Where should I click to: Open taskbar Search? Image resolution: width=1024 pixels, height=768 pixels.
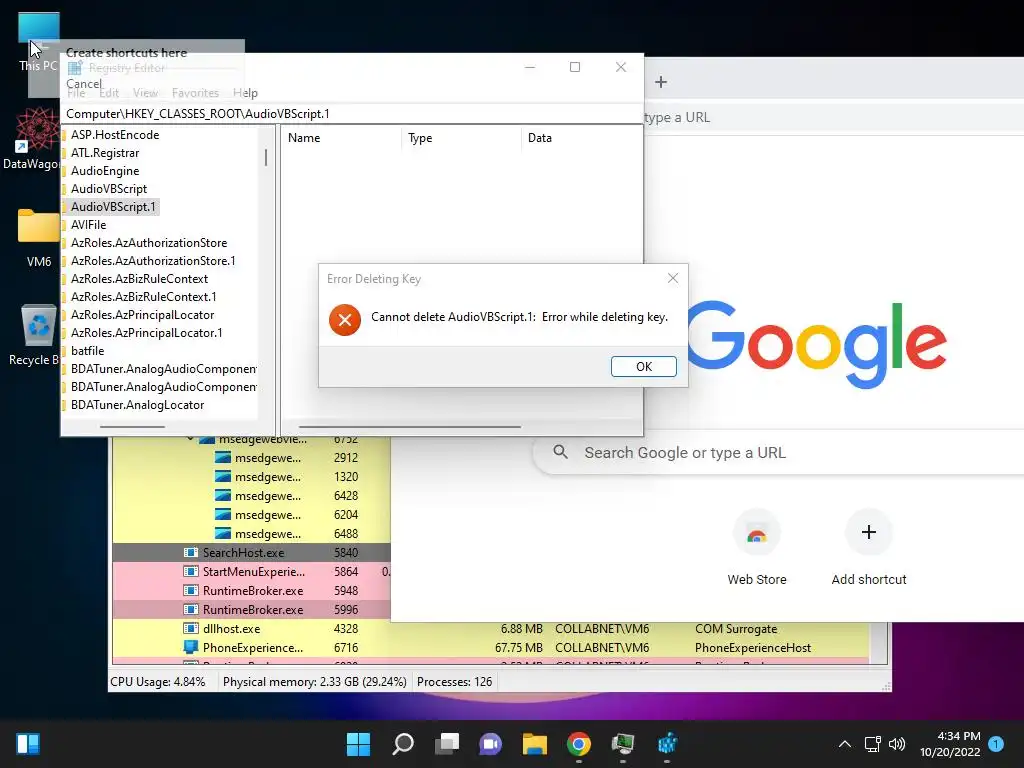402,744
